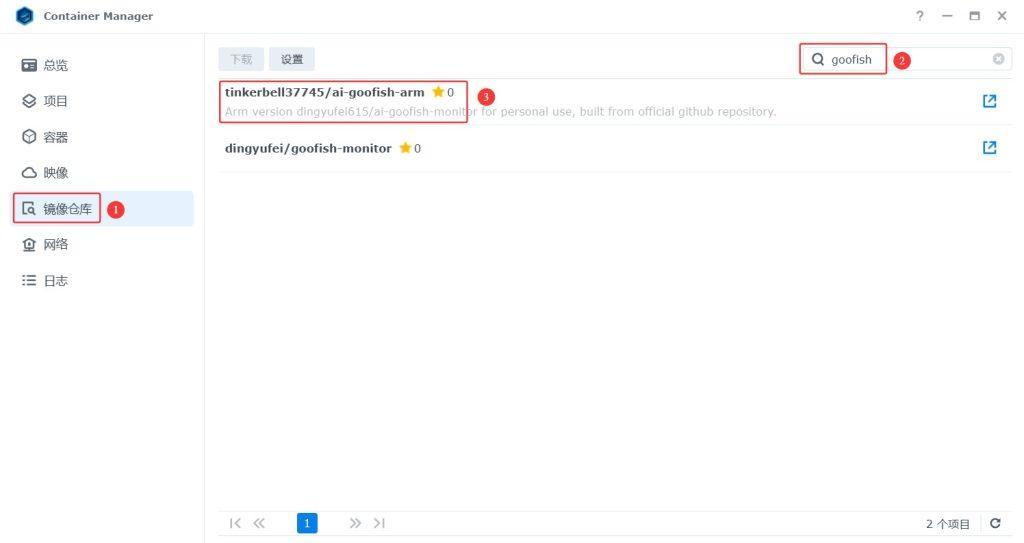The width and height of the screenshot is (1024, 543).
Task: Jump to the last page arrow
Action: pos(379,523)
